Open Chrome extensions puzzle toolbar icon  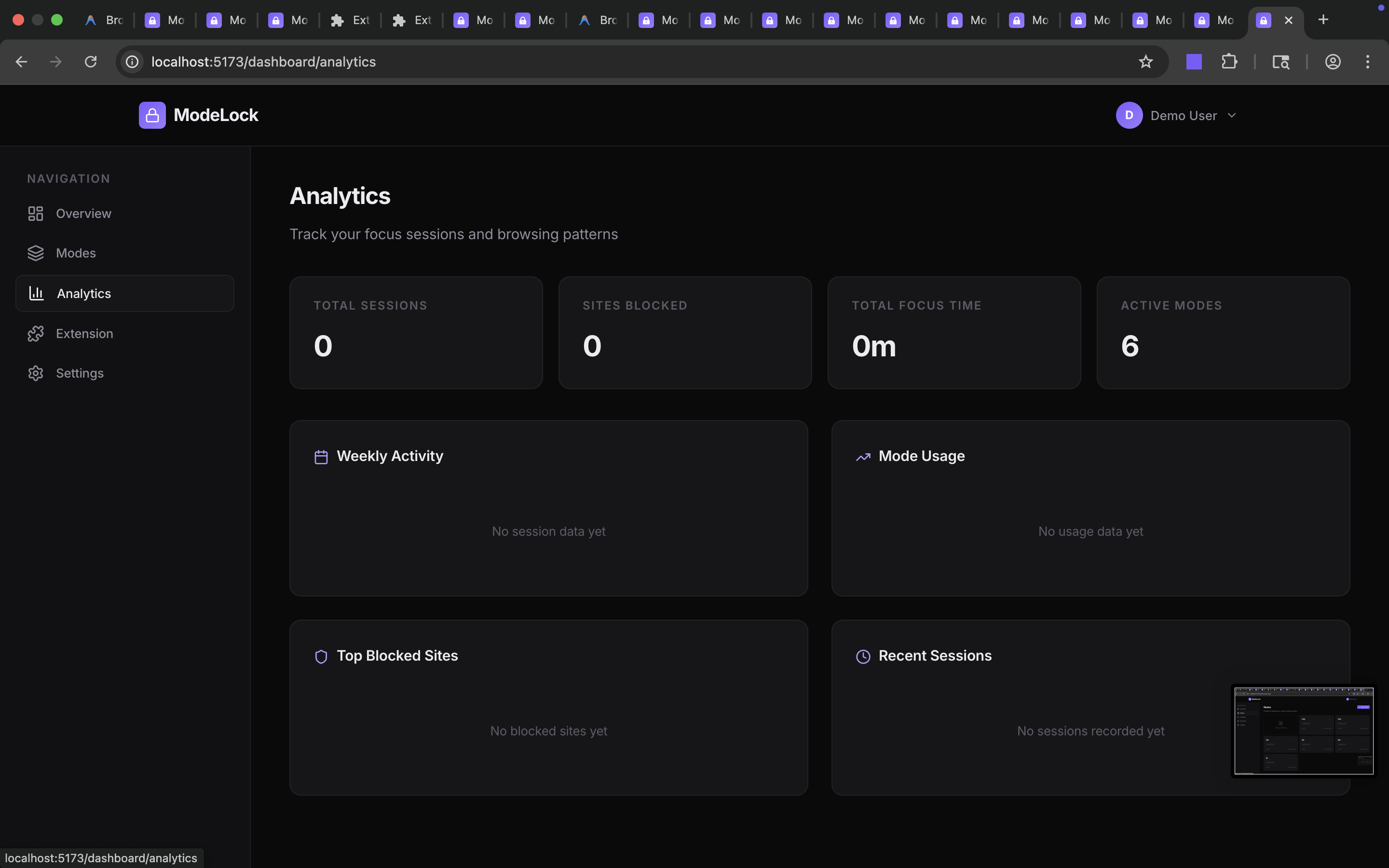coord(1229,61)
